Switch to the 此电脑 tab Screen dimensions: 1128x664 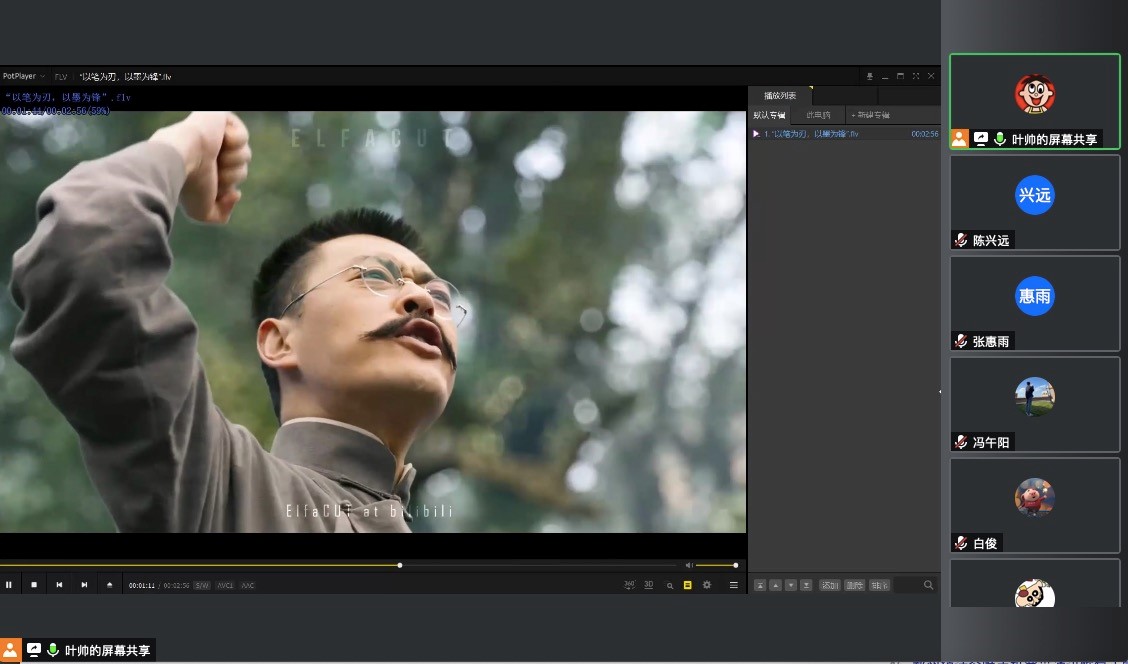coord(818,115)
